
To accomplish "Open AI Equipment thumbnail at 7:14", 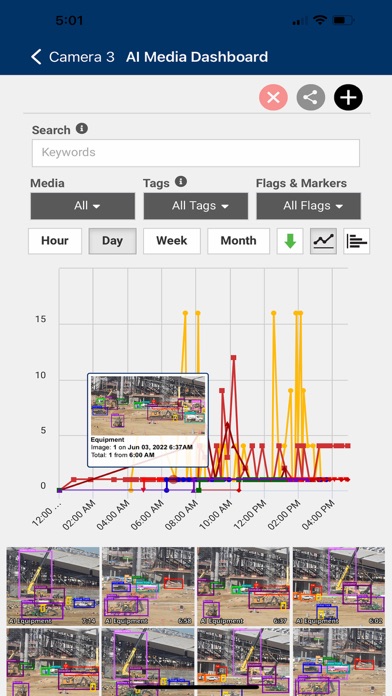I will [x=53, y=586].
